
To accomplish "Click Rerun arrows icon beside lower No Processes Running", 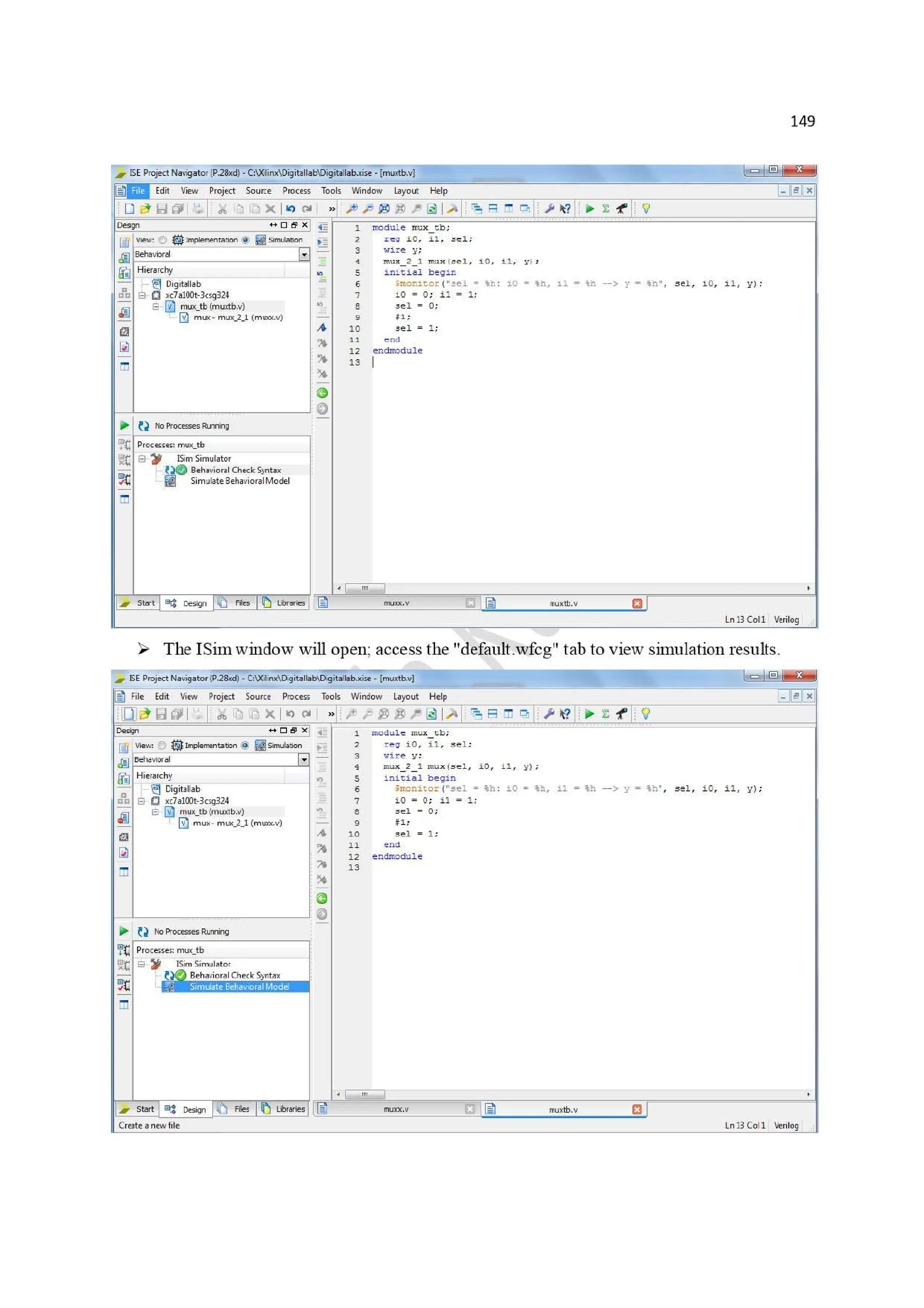I will click(x=143, y=932).
